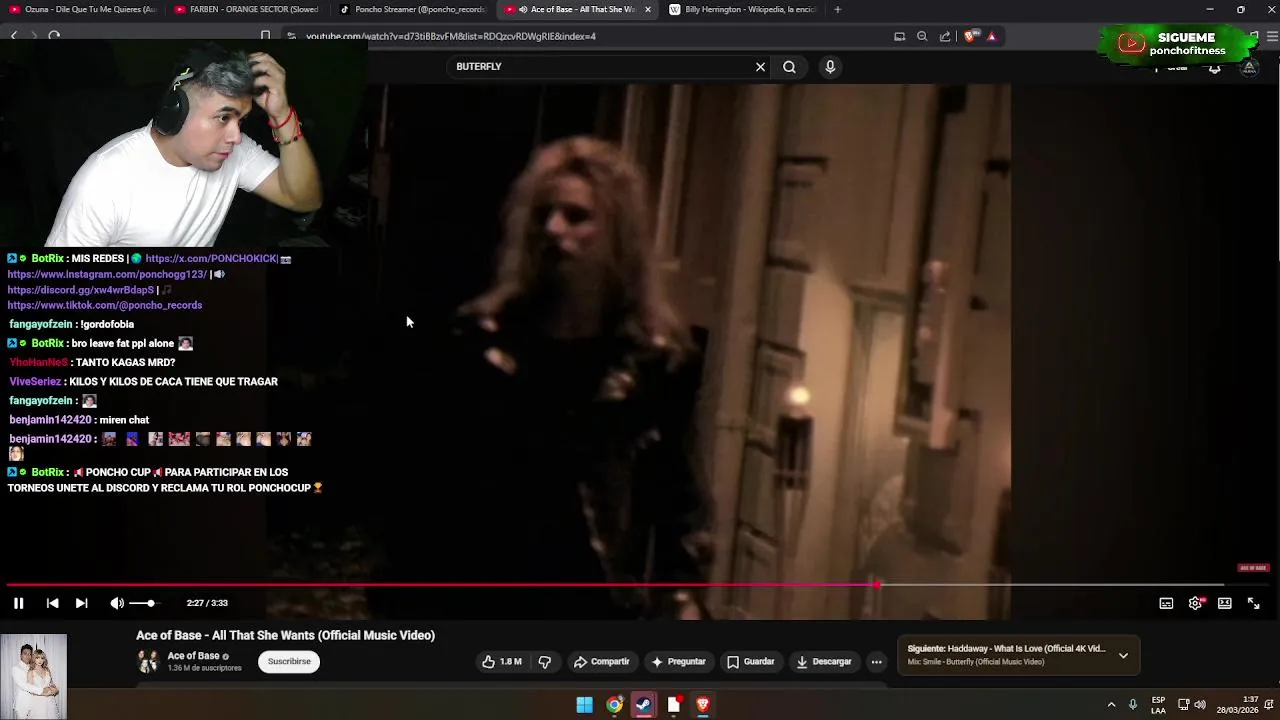
Task: Open Brave browser from taskbar
Action: click(702, 705)
